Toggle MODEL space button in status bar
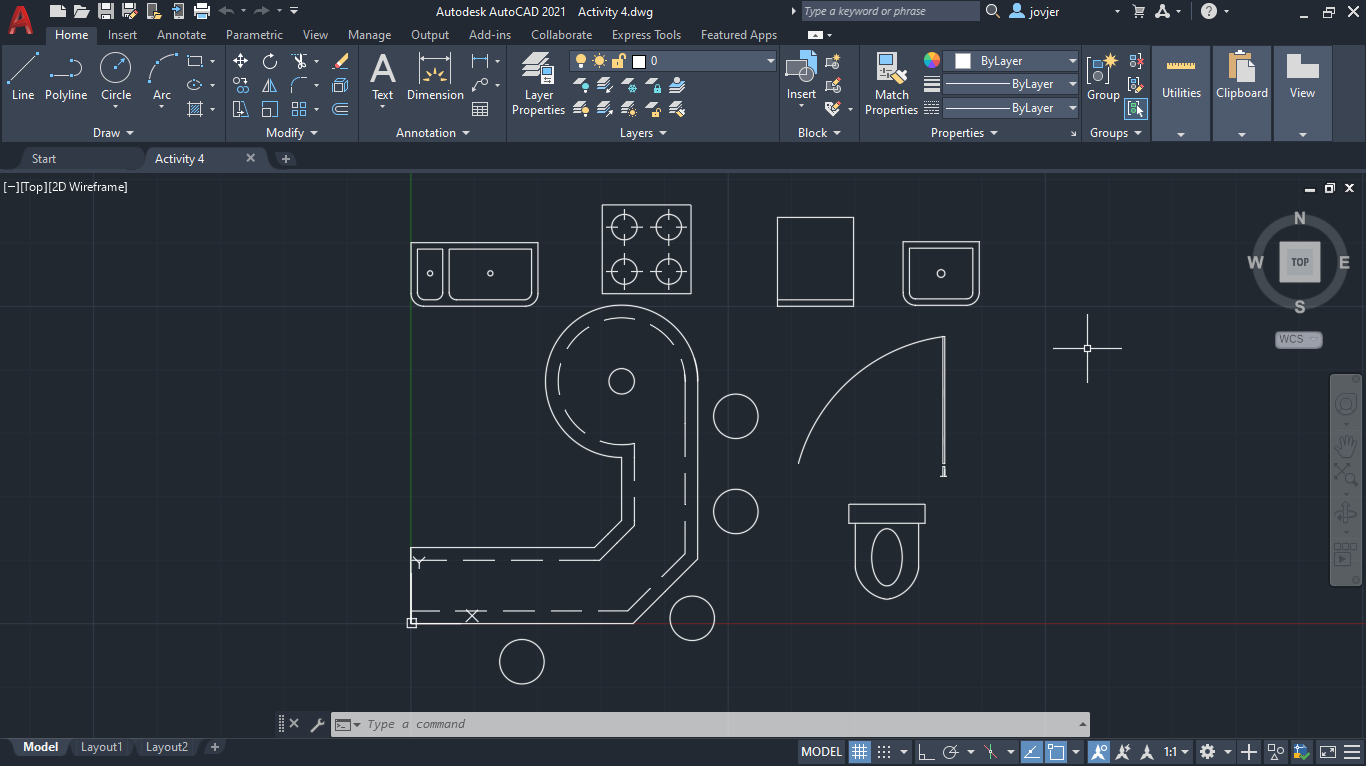Screen dimensions: 1366x766 click(x=822, y=751)
